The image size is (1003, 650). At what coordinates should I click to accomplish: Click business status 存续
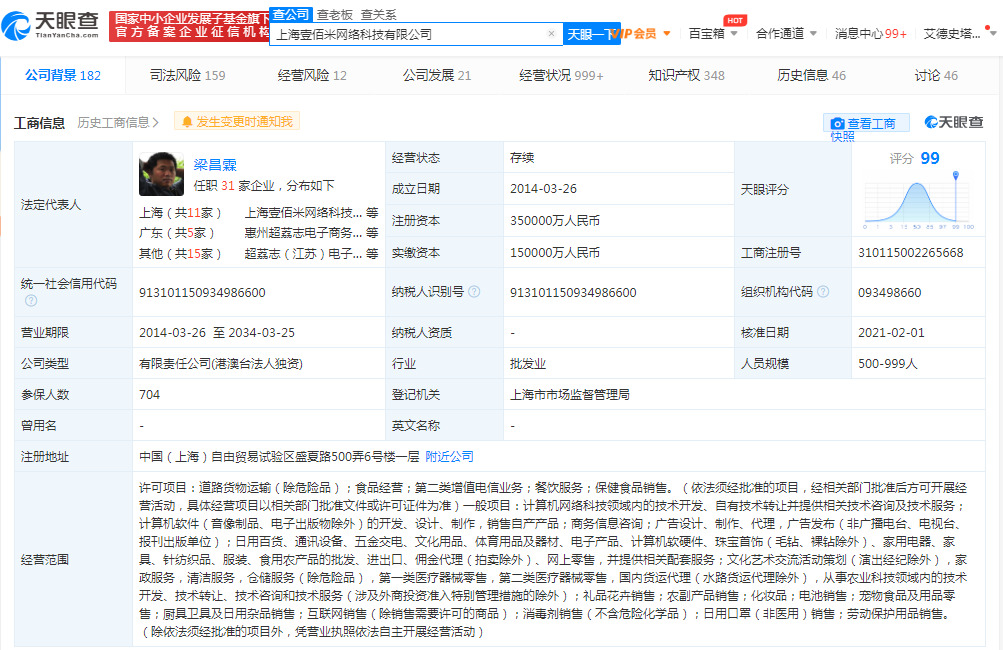[x=522, y=158]
